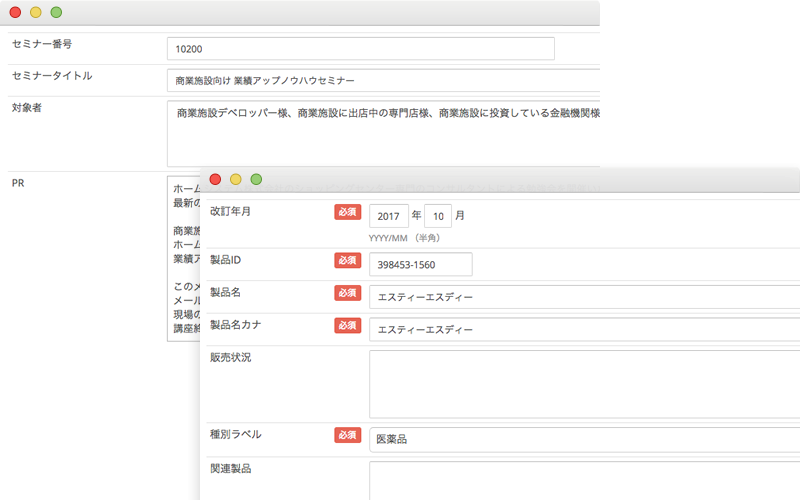Viewport: 800px width, 500px height.
Task: Click the 関連製品 label
Action: click(x=231, y=469)
